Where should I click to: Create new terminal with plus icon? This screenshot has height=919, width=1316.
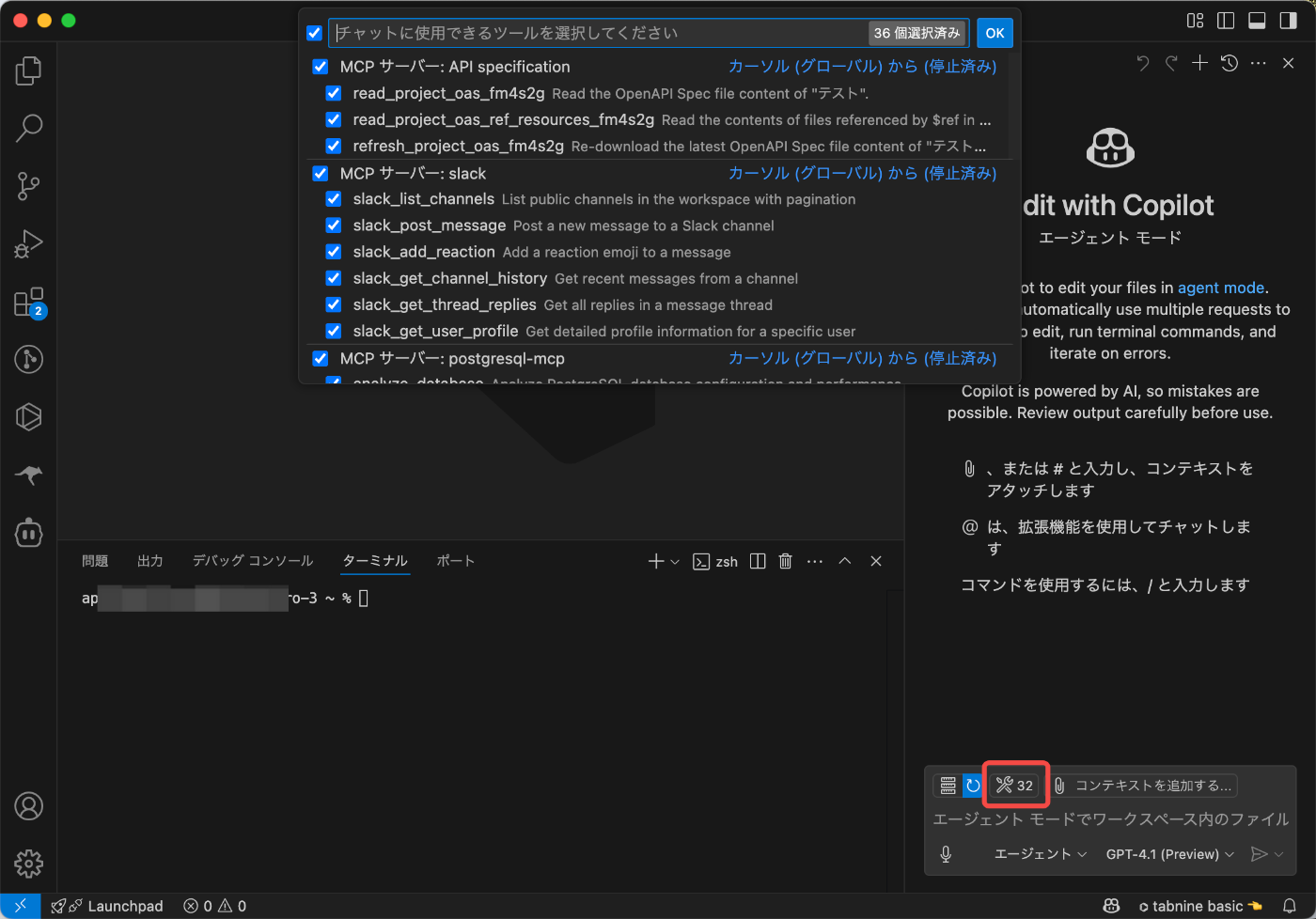[656, 561]
